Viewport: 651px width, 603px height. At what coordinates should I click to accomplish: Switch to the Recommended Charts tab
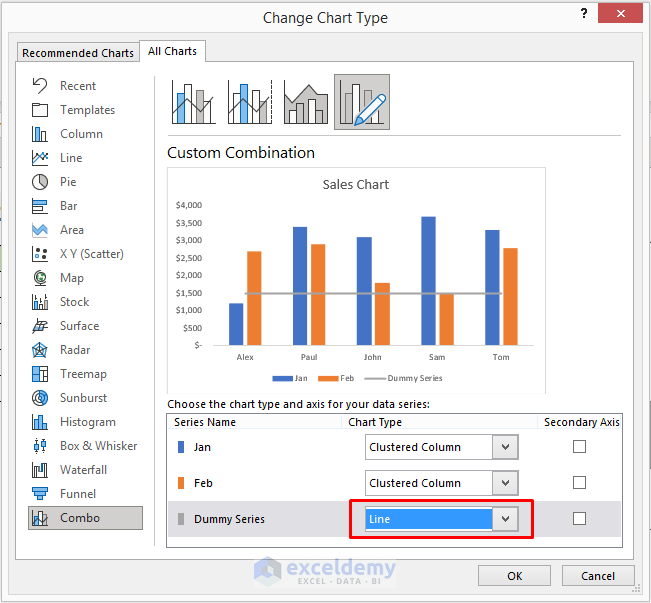78,53
